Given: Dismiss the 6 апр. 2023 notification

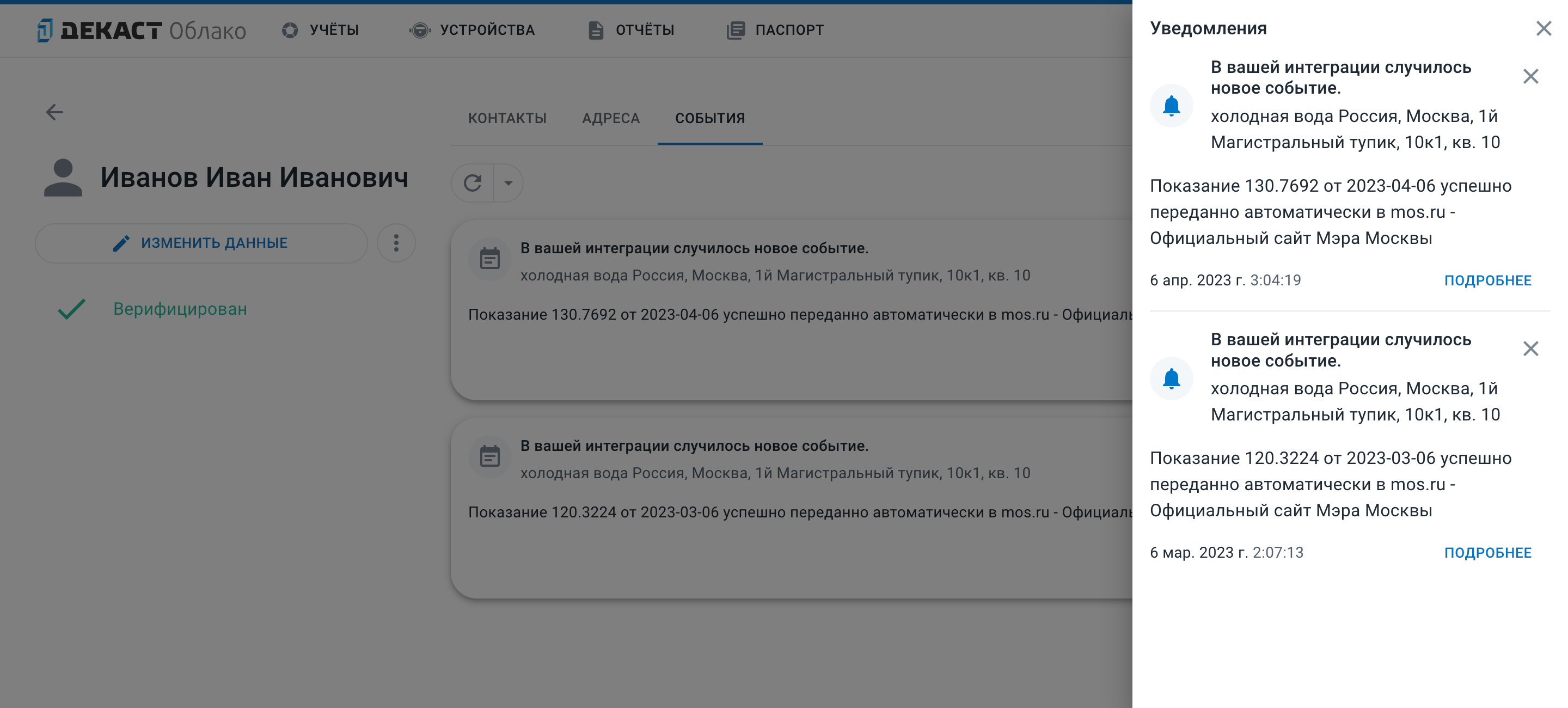Looking at the screenshot, I should point(1530,76).
